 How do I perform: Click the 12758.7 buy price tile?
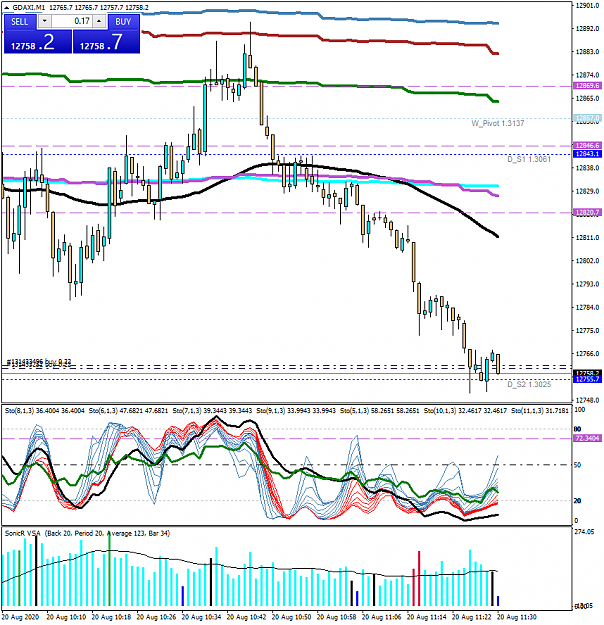click(106, 42)
